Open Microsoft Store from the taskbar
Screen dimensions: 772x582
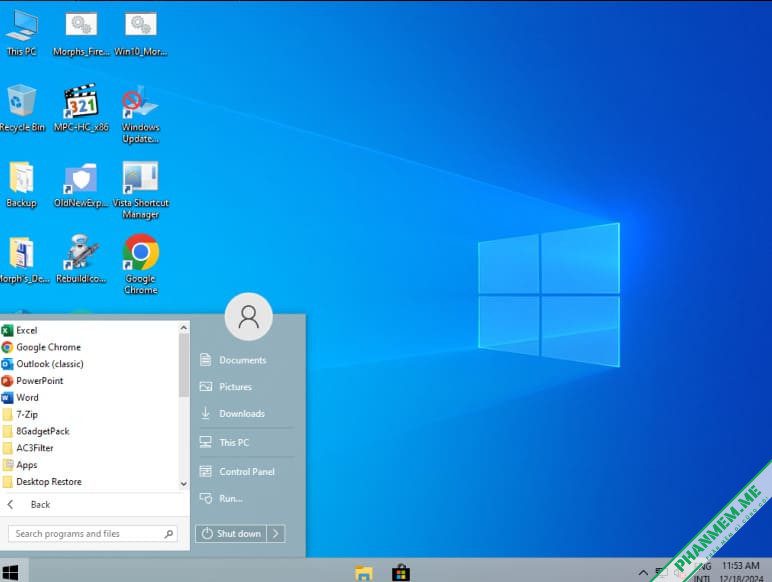coord(401,573)
